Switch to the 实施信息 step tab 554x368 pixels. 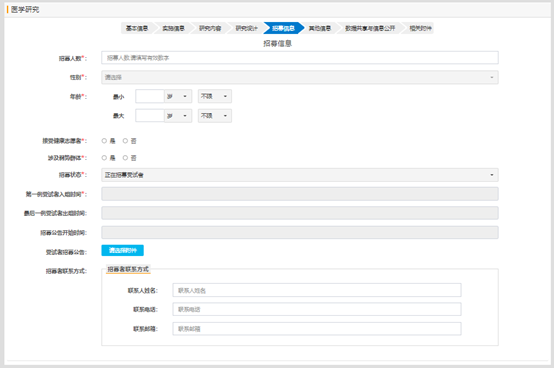point(173,28)
